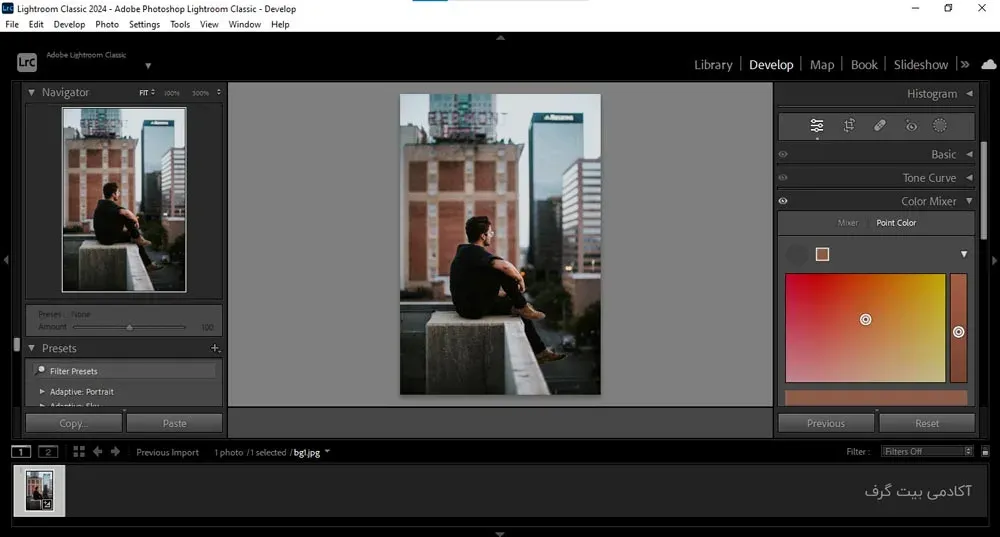Click the Copy... button
This screenshot has height=537, width=1000.
pyautogui.click(x=74, y=423)
